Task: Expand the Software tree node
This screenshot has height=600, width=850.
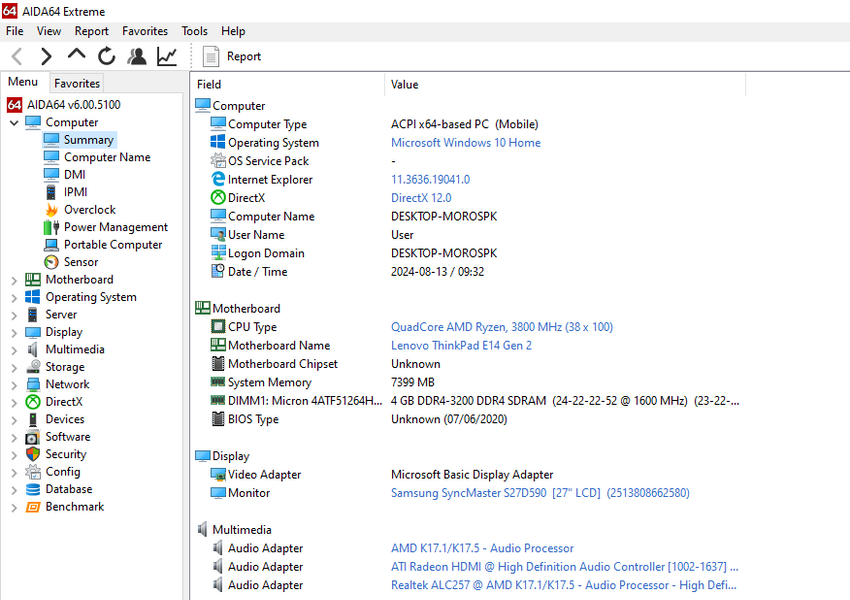Action: tap(14, 437)
